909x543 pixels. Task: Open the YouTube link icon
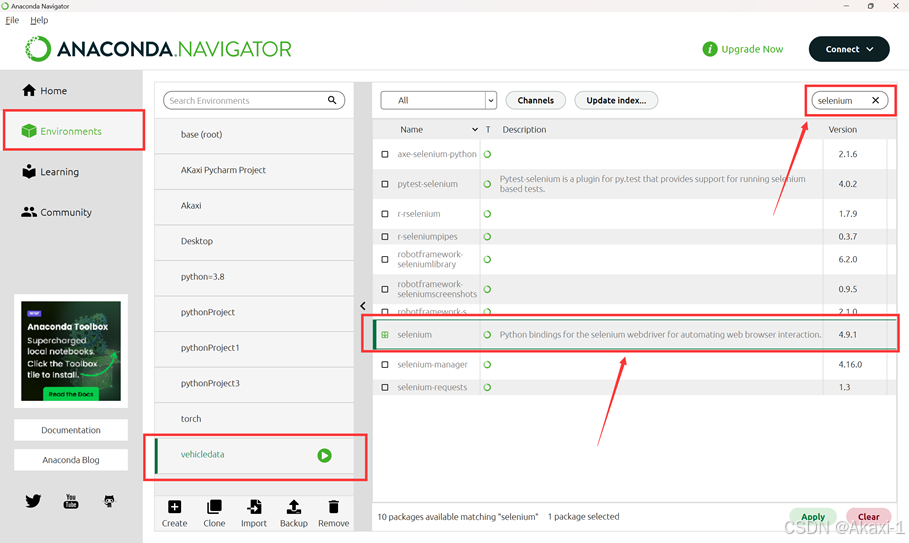click(71, 501)
